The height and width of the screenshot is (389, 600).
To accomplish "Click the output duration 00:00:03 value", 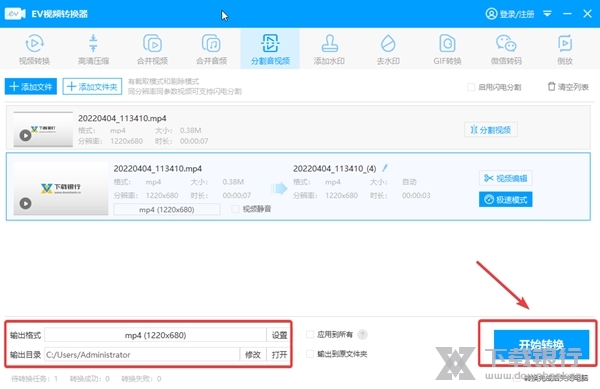I will pos(416,195).
